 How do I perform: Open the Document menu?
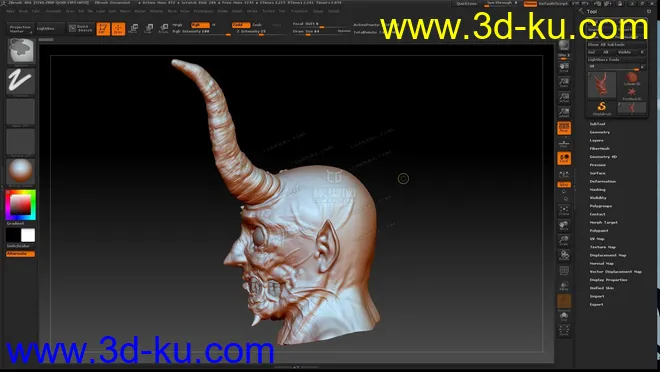point(53,11)
